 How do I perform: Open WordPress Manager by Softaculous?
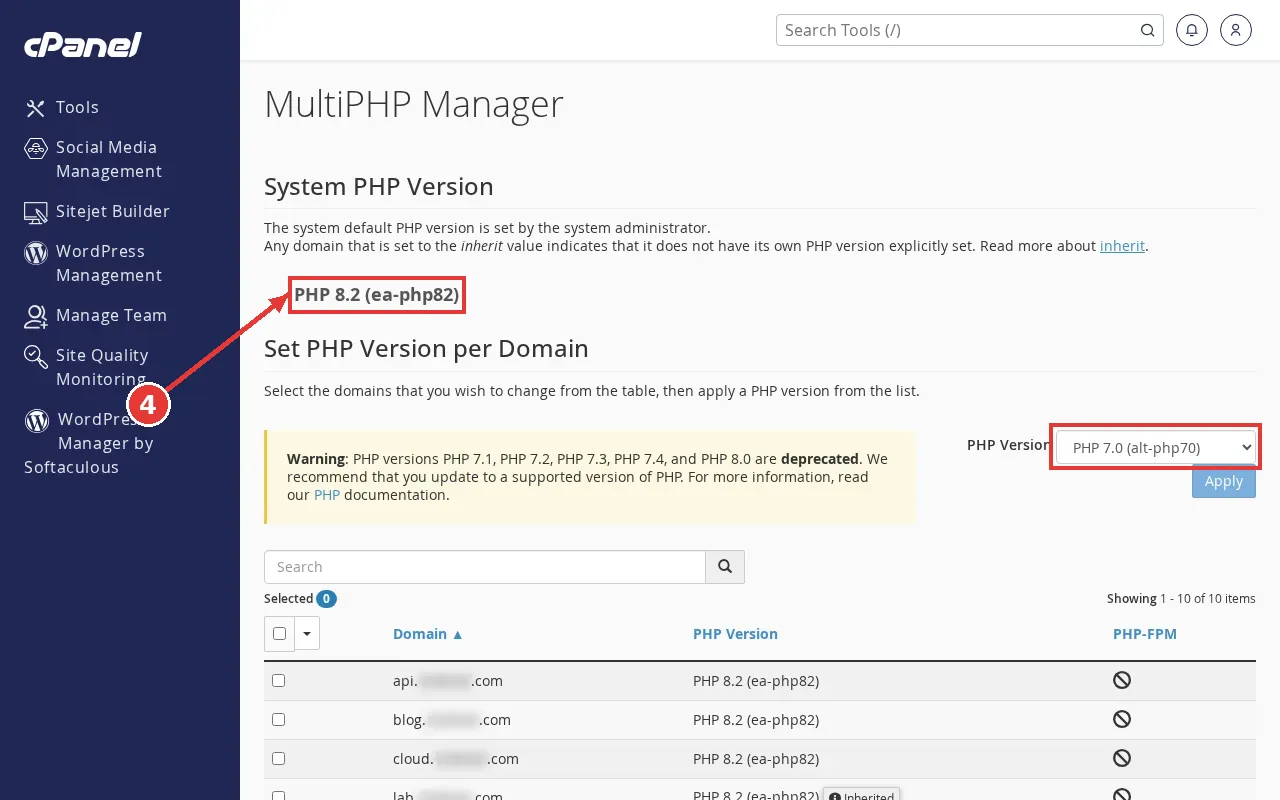(x=89, y=443)
